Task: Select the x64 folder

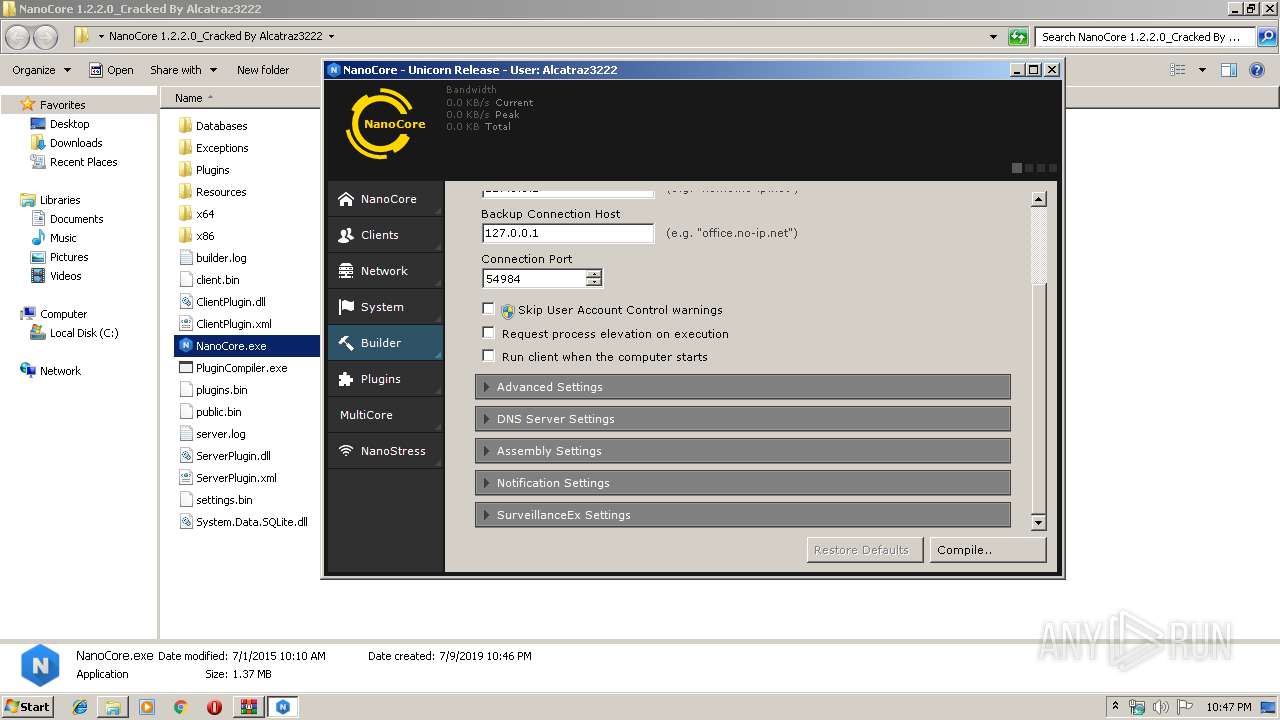Action: [x=204, y=214]
